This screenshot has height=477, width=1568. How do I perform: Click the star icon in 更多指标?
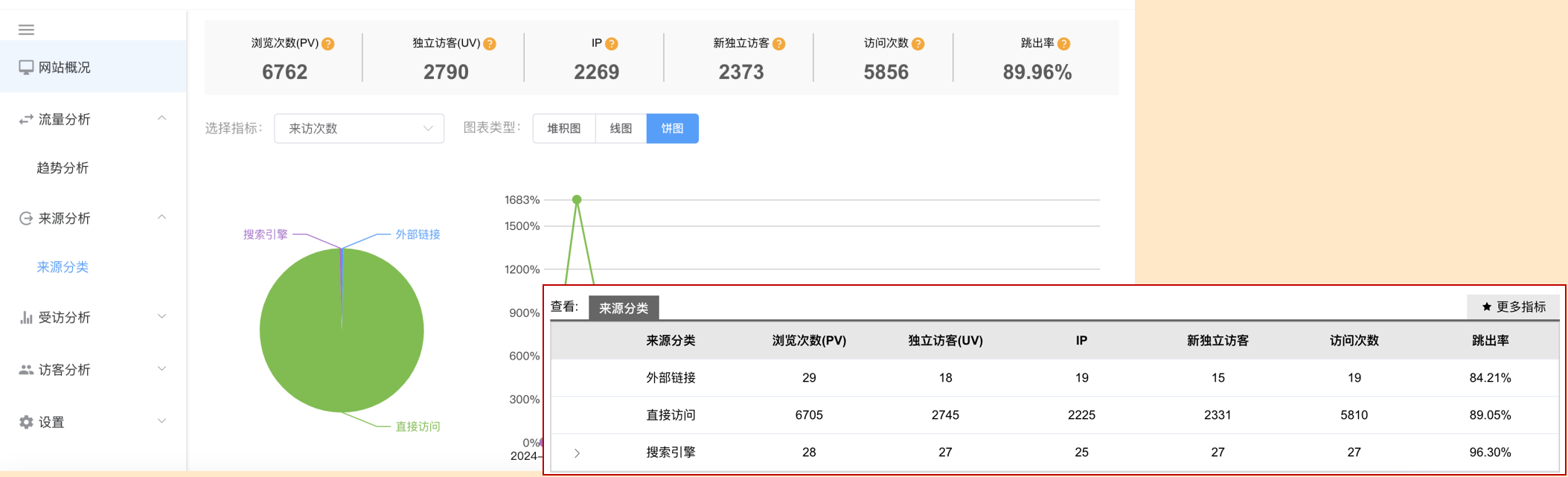coord(1487,307)
